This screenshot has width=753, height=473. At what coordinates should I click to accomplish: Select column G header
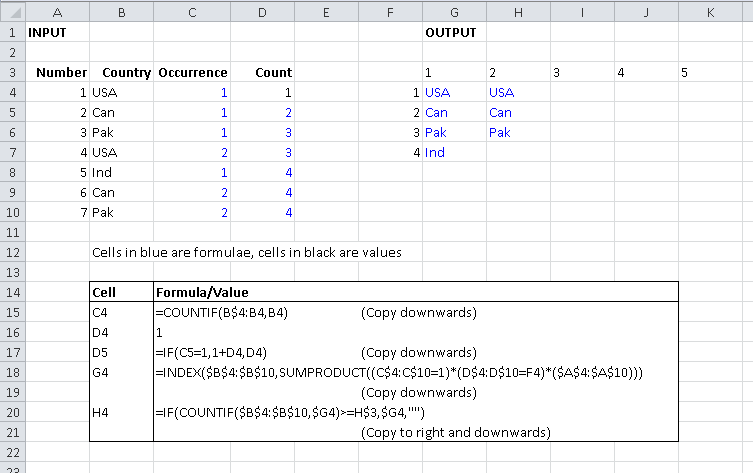[x=454, y=12]
